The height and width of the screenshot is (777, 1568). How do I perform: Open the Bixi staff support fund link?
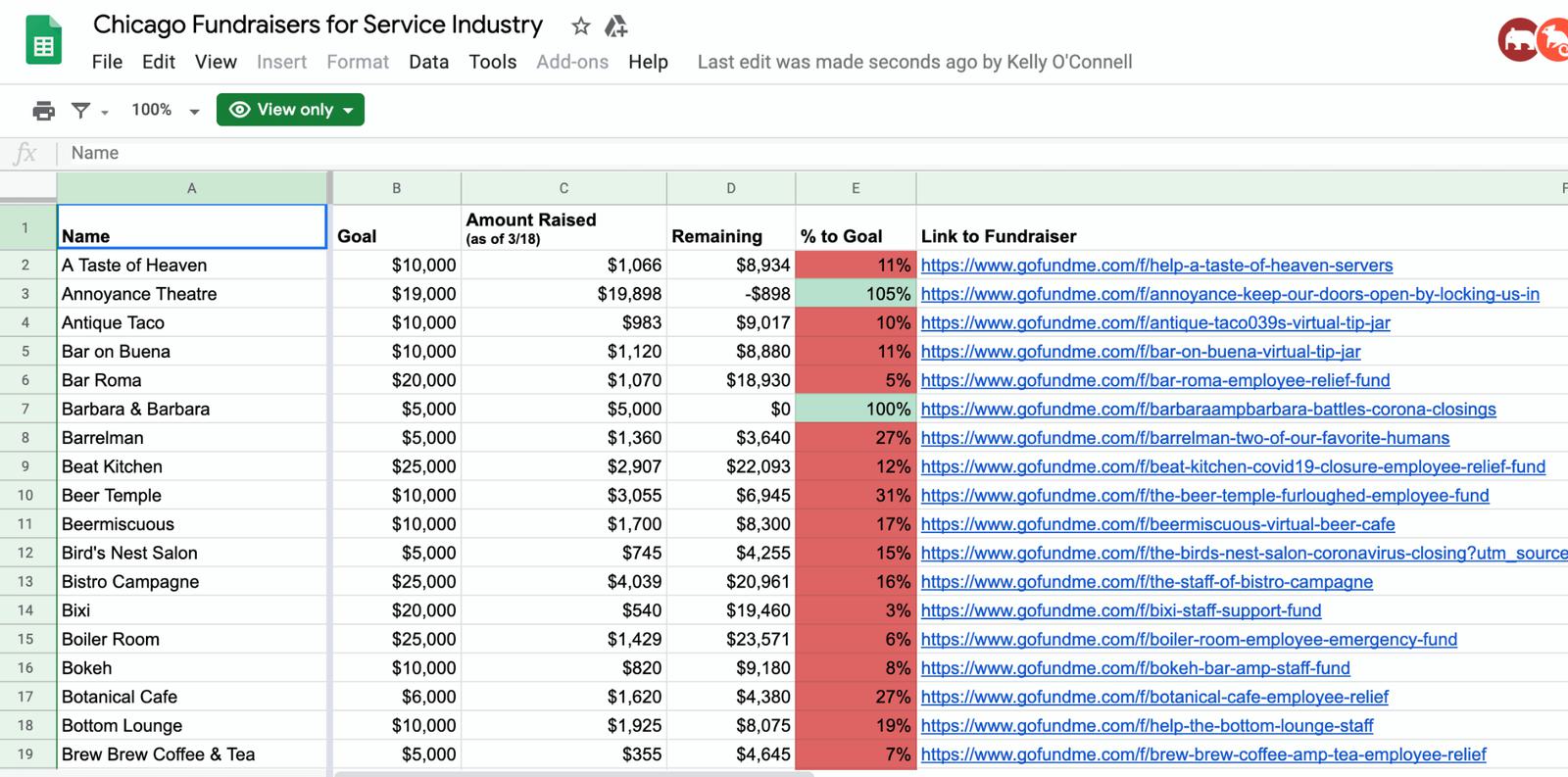point(1120,610)
